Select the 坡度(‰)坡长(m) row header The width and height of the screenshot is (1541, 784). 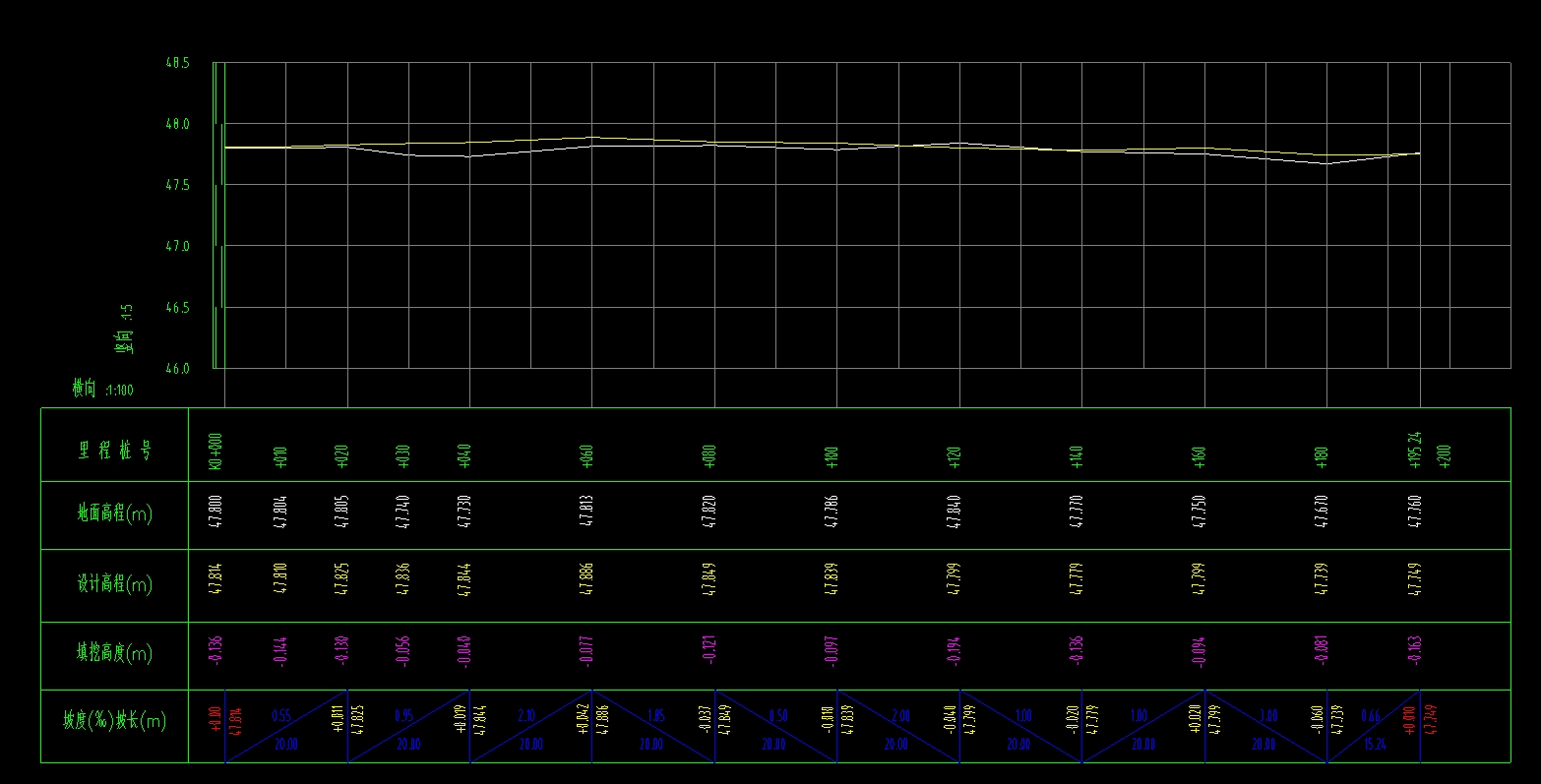[115, 721]
